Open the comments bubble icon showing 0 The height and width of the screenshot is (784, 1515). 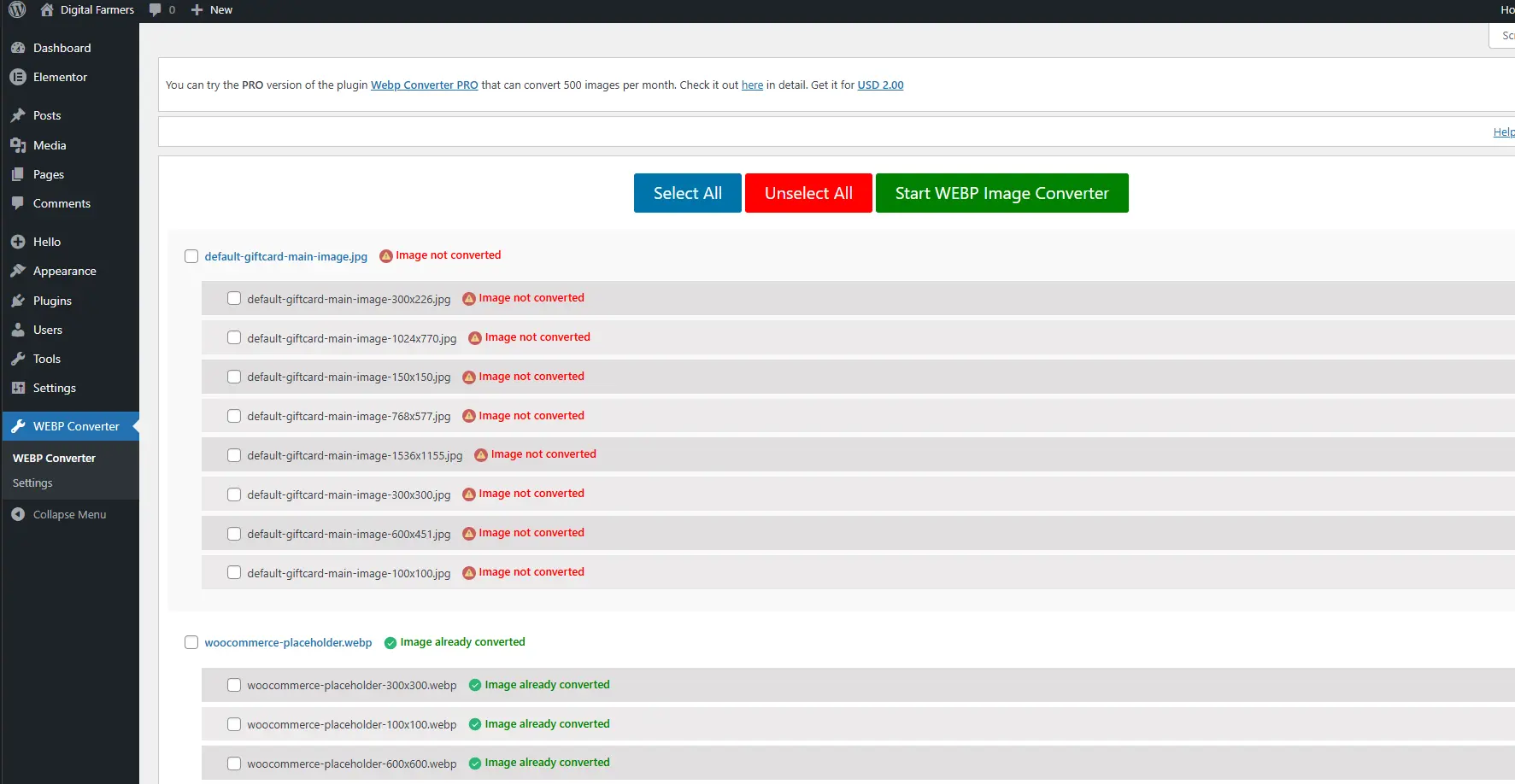pos(162,9)
